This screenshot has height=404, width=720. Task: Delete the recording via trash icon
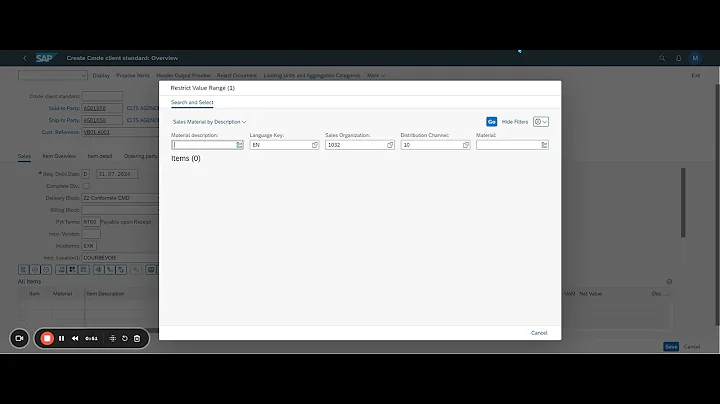tap(137, 338)
